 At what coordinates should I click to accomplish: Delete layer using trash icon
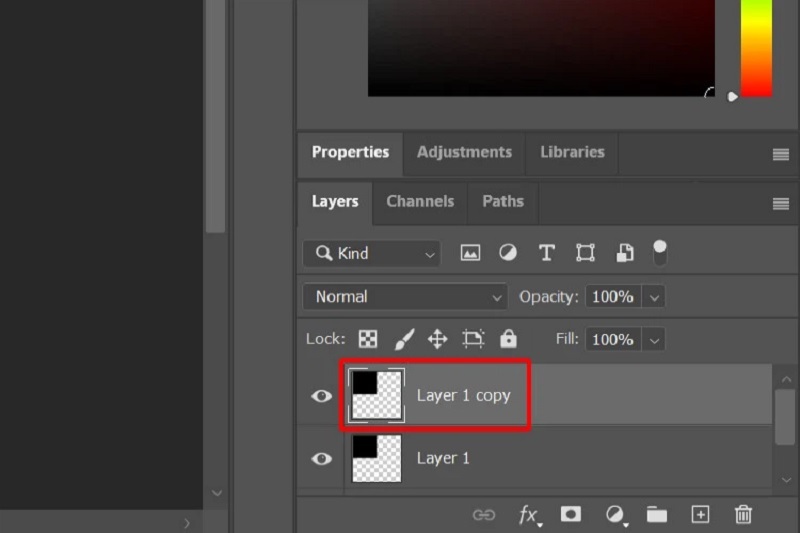743,514
